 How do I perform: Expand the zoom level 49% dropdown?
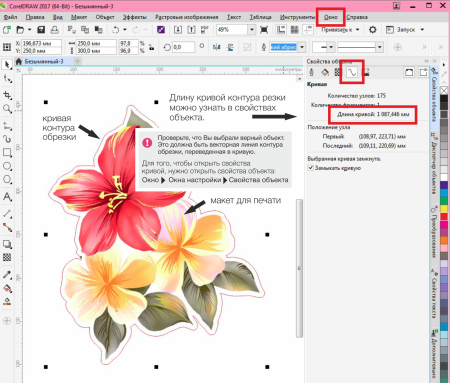coord(252,30)
